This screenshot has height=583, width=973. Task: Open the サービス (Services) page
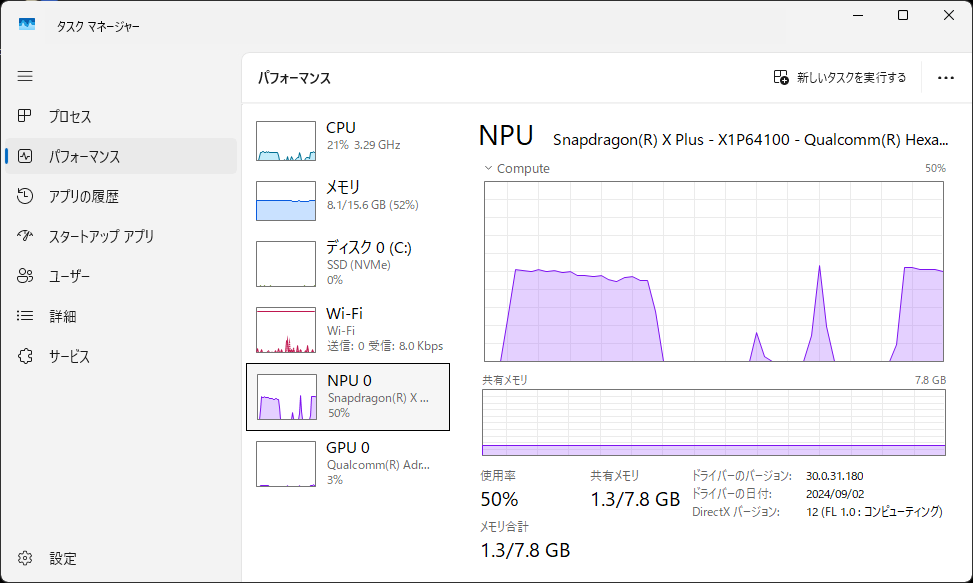69,357
